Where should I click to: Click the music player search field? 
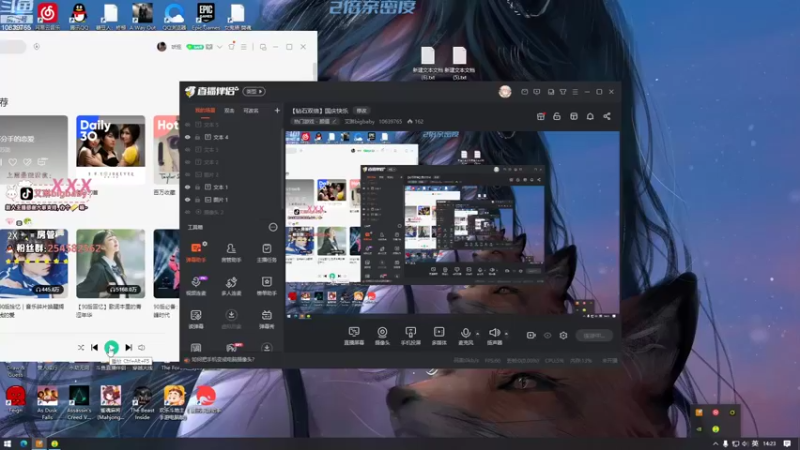(12, 47)
